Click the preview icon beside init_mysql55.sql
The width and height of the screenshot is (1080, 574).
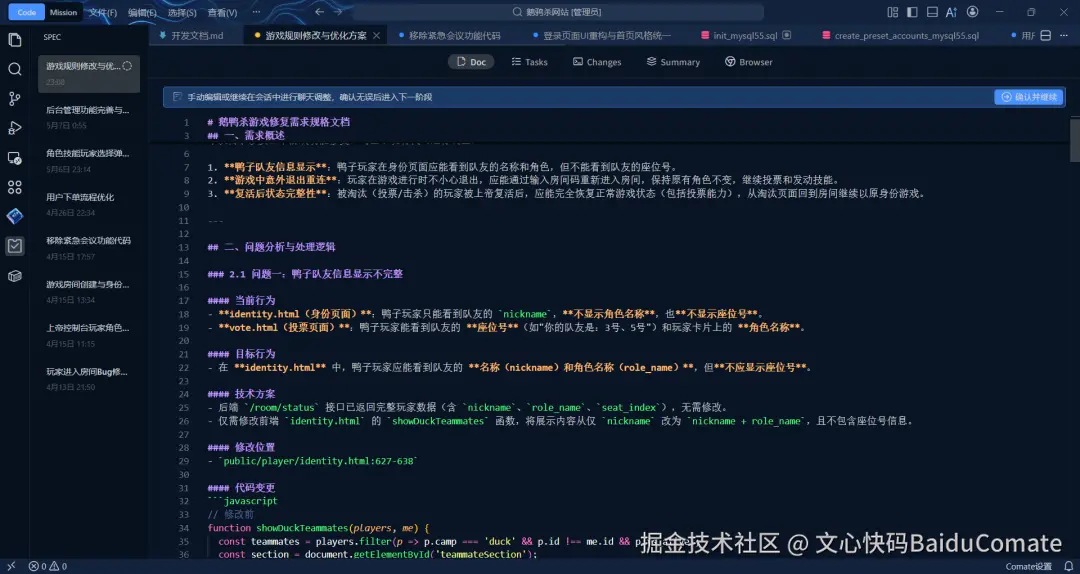[x=787, y=35]
